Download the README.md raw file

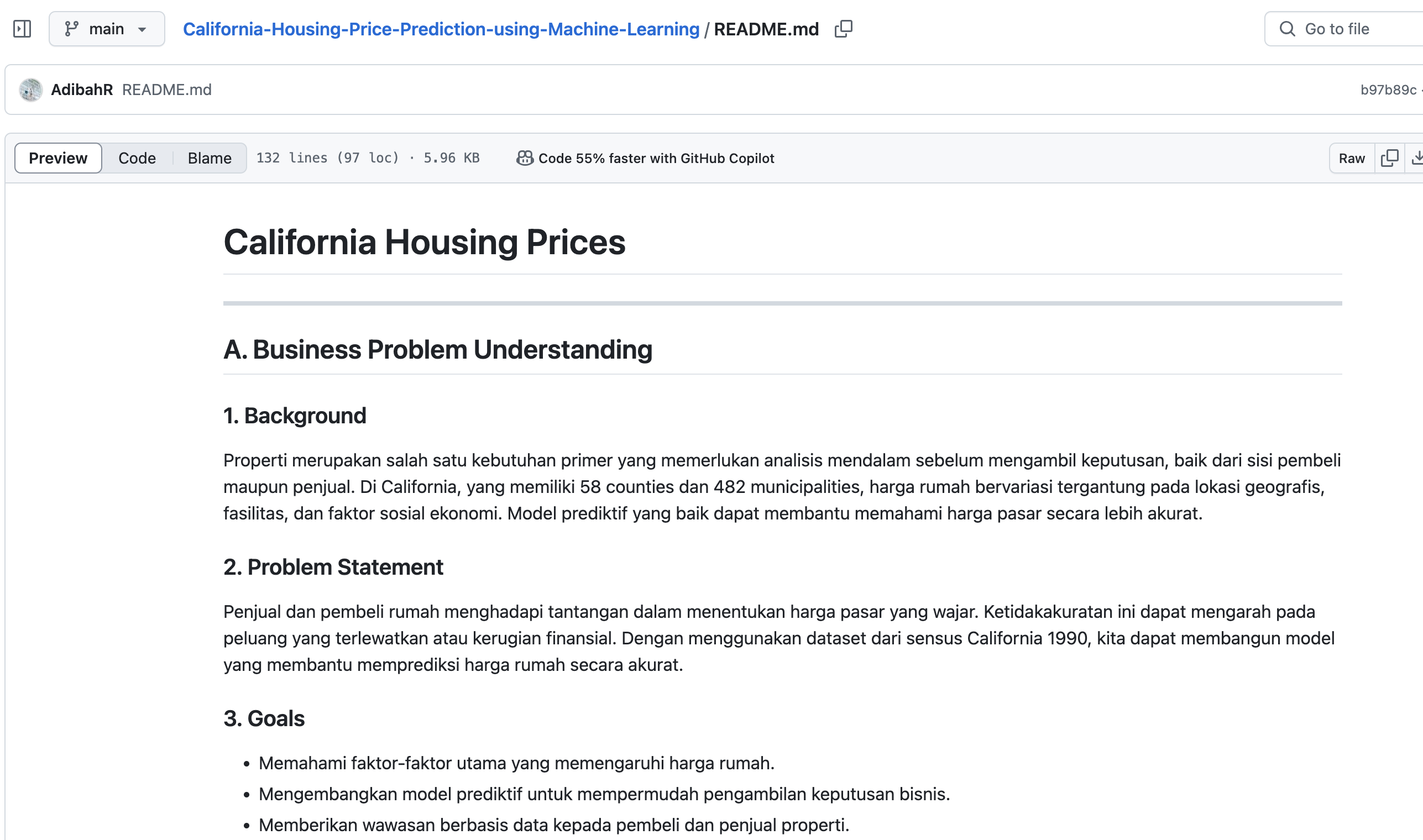1418,159
